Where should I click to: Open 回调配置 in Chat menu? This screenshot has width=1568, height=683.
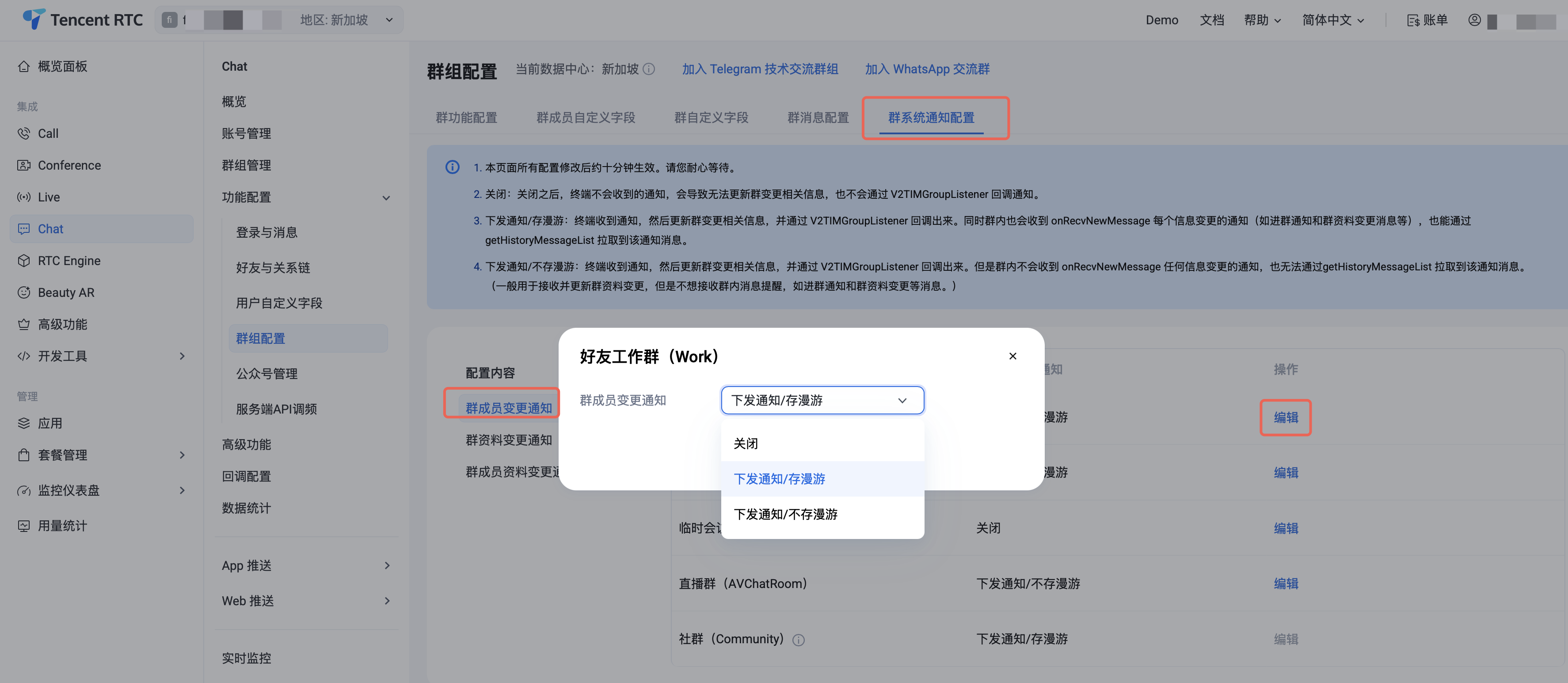tap(246, 476)
